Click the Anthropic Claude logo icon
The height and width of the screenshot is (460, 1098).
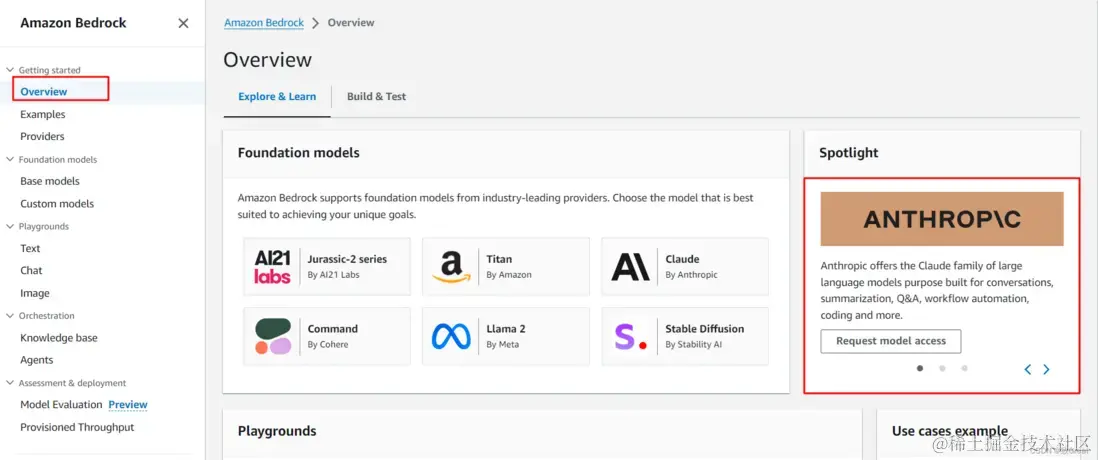630,266
